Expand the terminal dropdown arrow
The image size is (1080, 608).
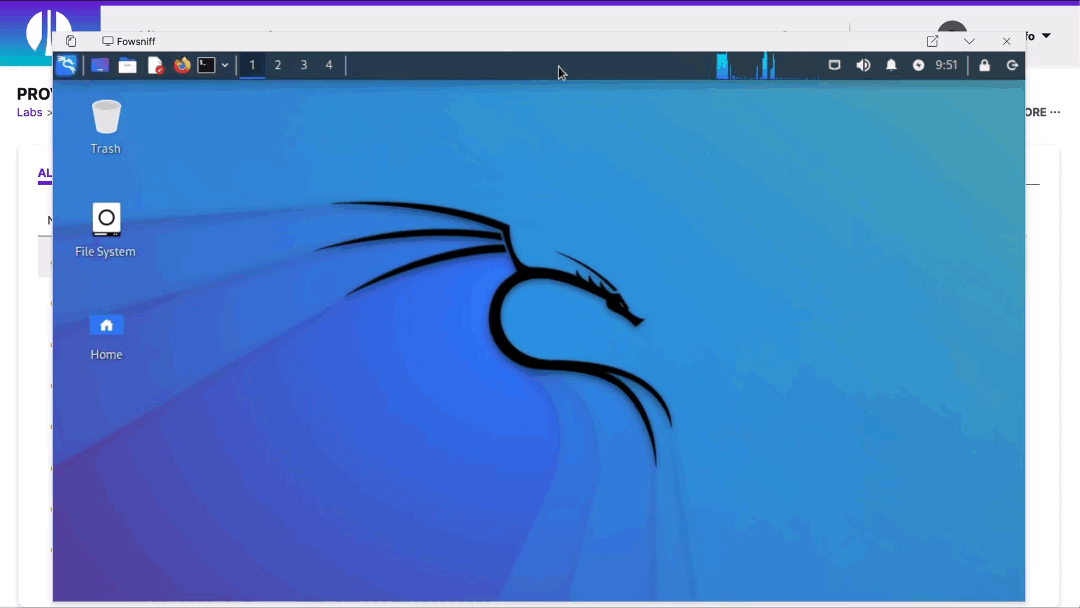coord(225,65)
